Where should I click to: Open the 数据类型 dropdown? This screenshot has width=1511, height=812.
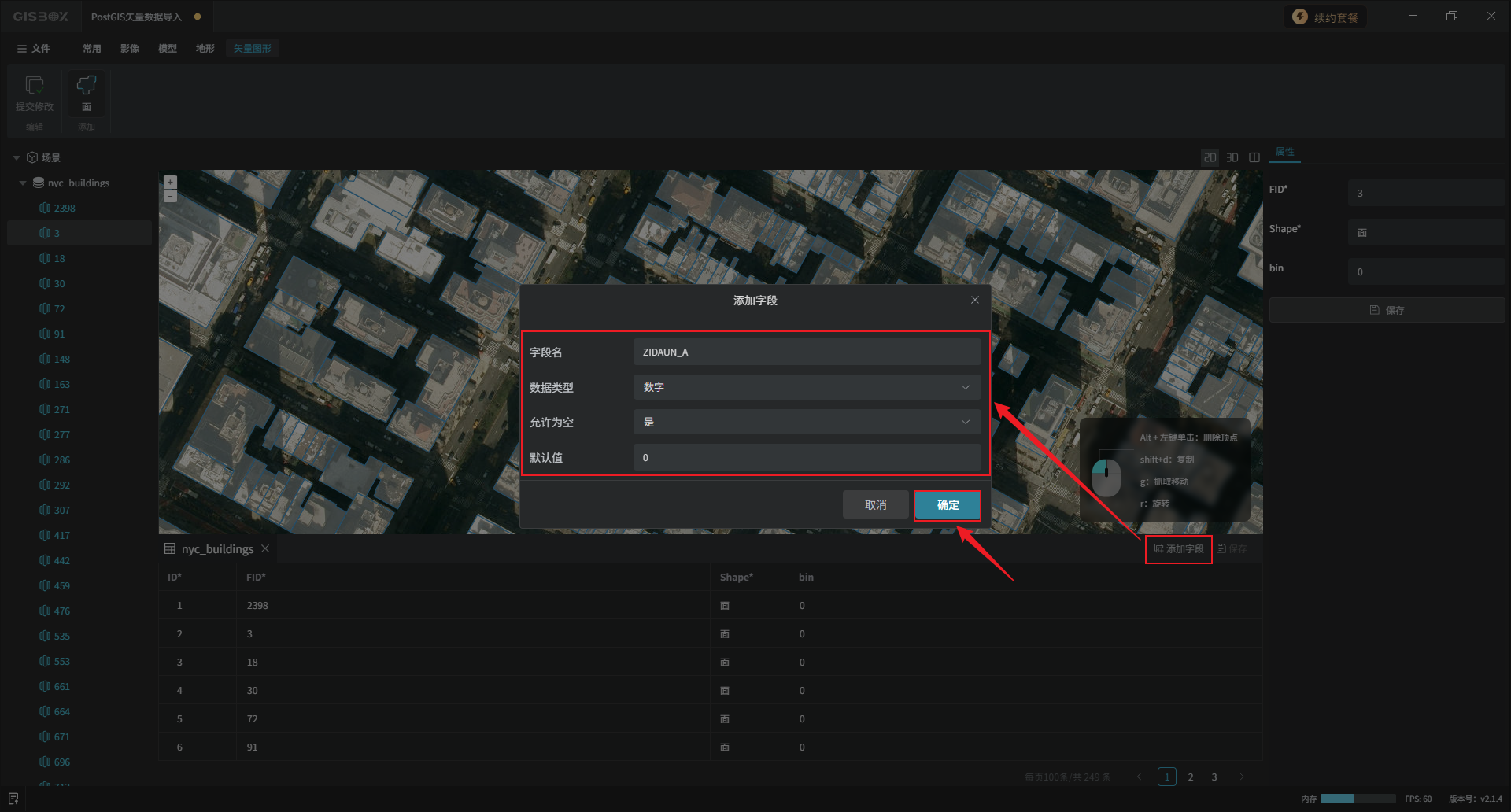pos(807,387)
